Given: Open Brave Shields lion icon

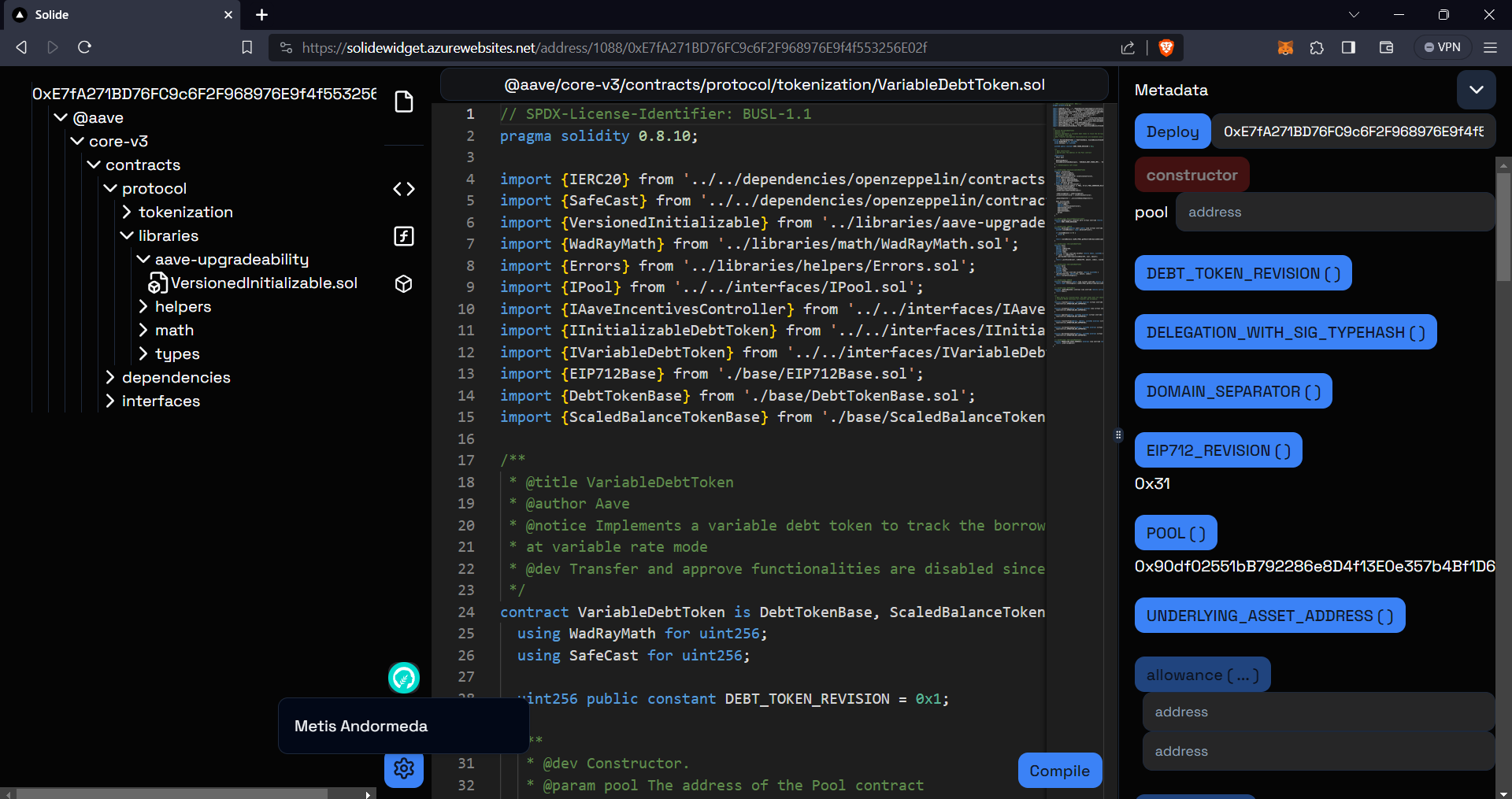Looking at the screenshot, I should click(x=1166, y=48).
